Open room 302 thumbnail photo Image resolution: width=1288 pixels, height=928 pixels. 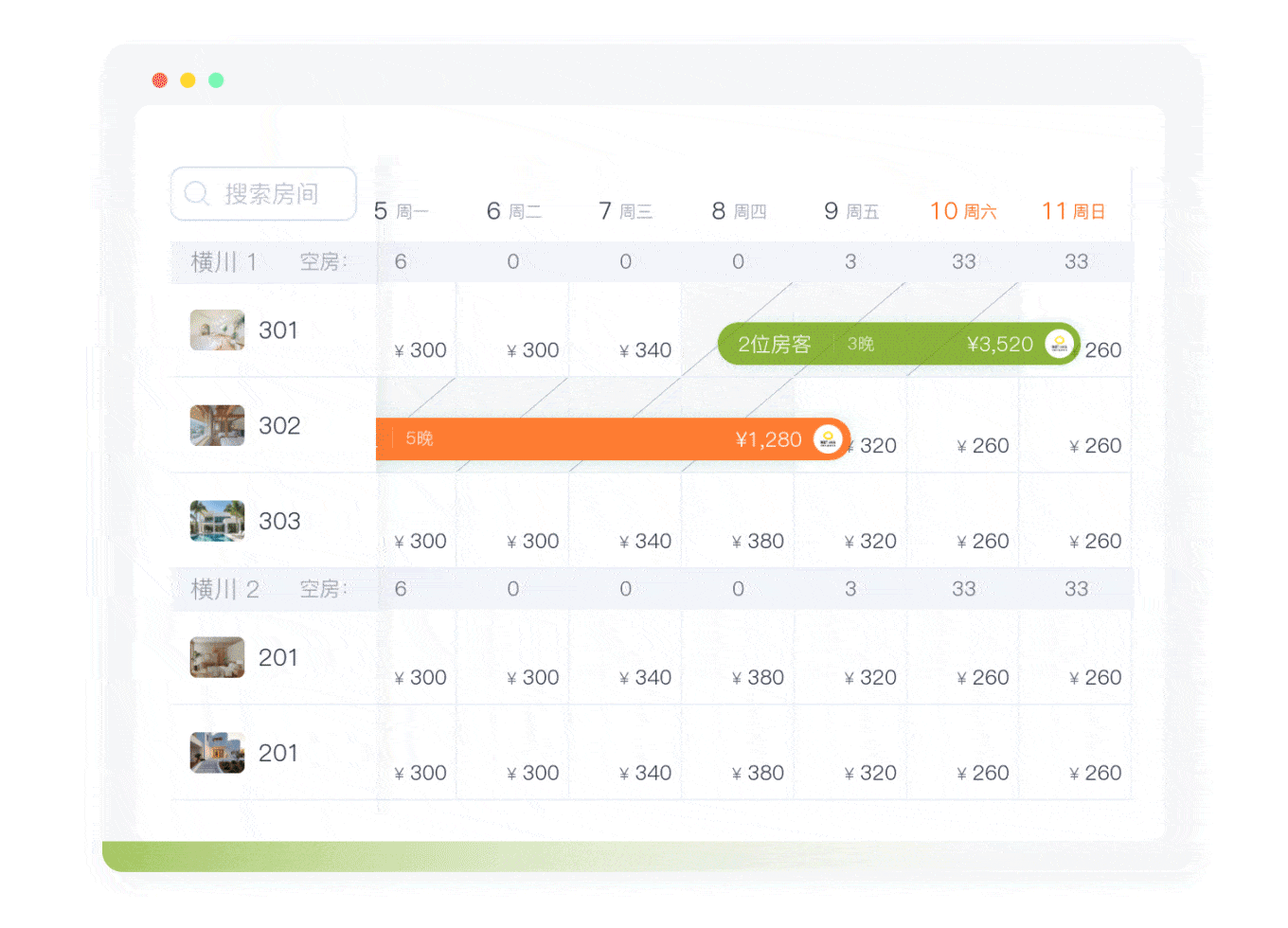[x=217, y=426]
